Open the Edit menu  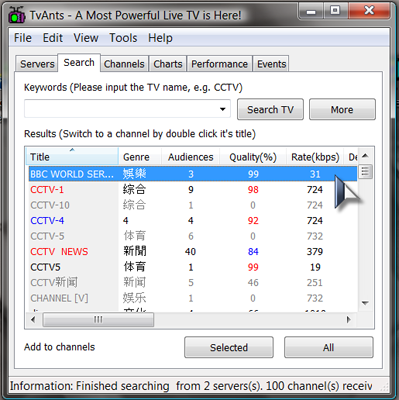tap(52, 38)
